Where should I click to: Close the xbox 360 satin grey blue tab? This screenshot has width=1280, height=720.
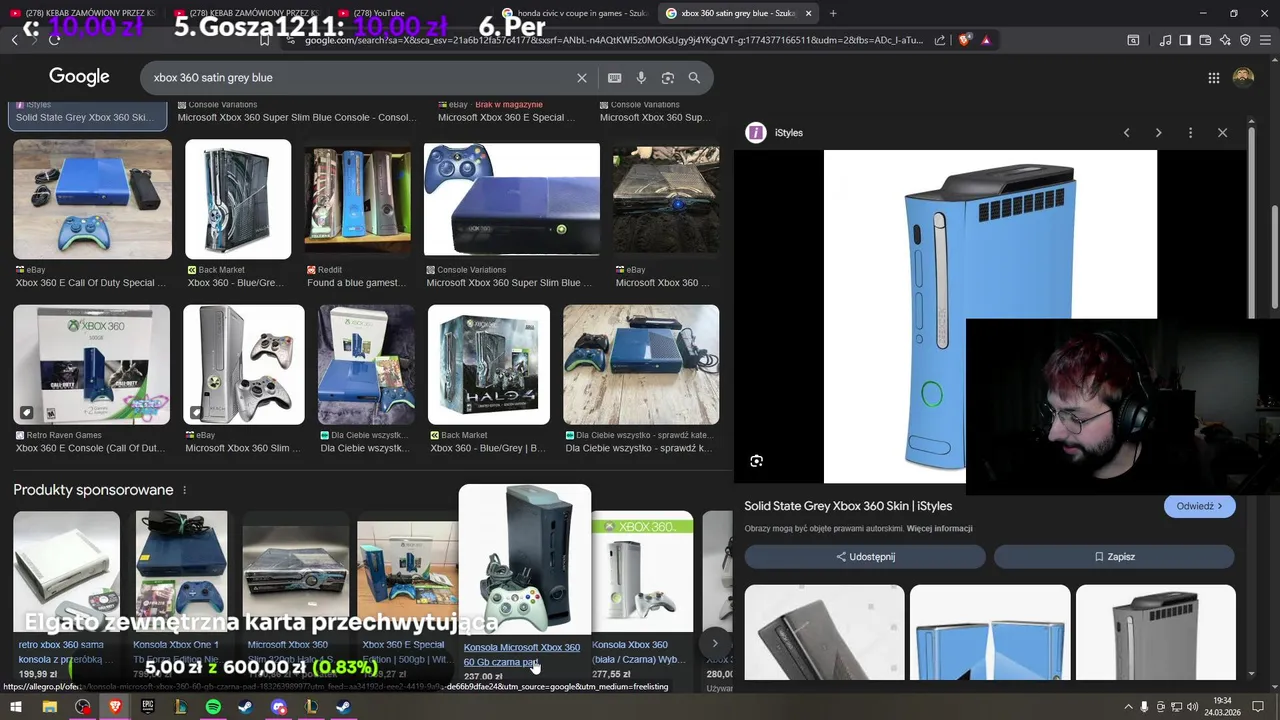(811, 13)
